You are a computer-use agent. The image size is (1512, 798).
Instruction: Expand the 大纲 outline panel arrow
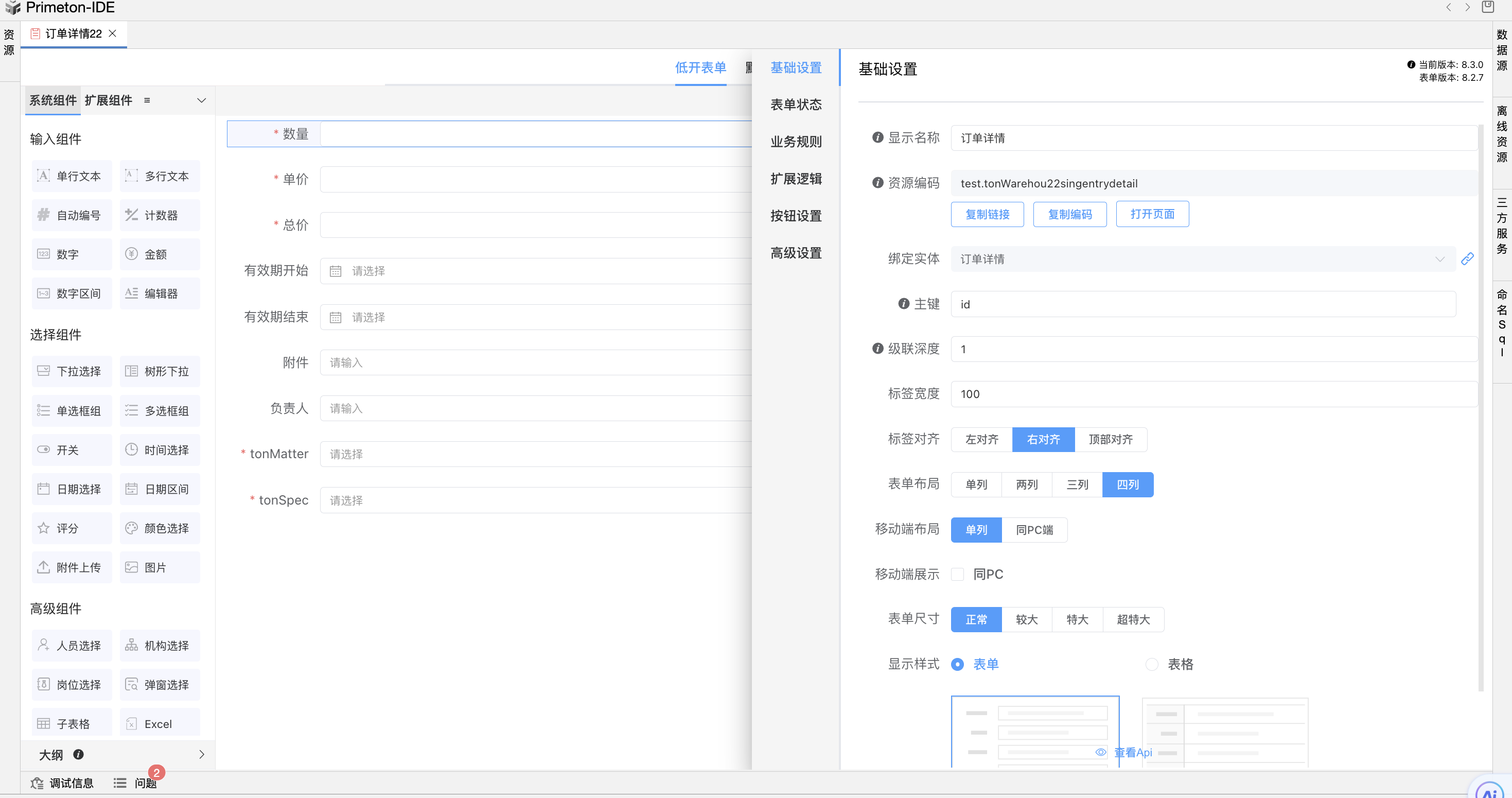201,755
